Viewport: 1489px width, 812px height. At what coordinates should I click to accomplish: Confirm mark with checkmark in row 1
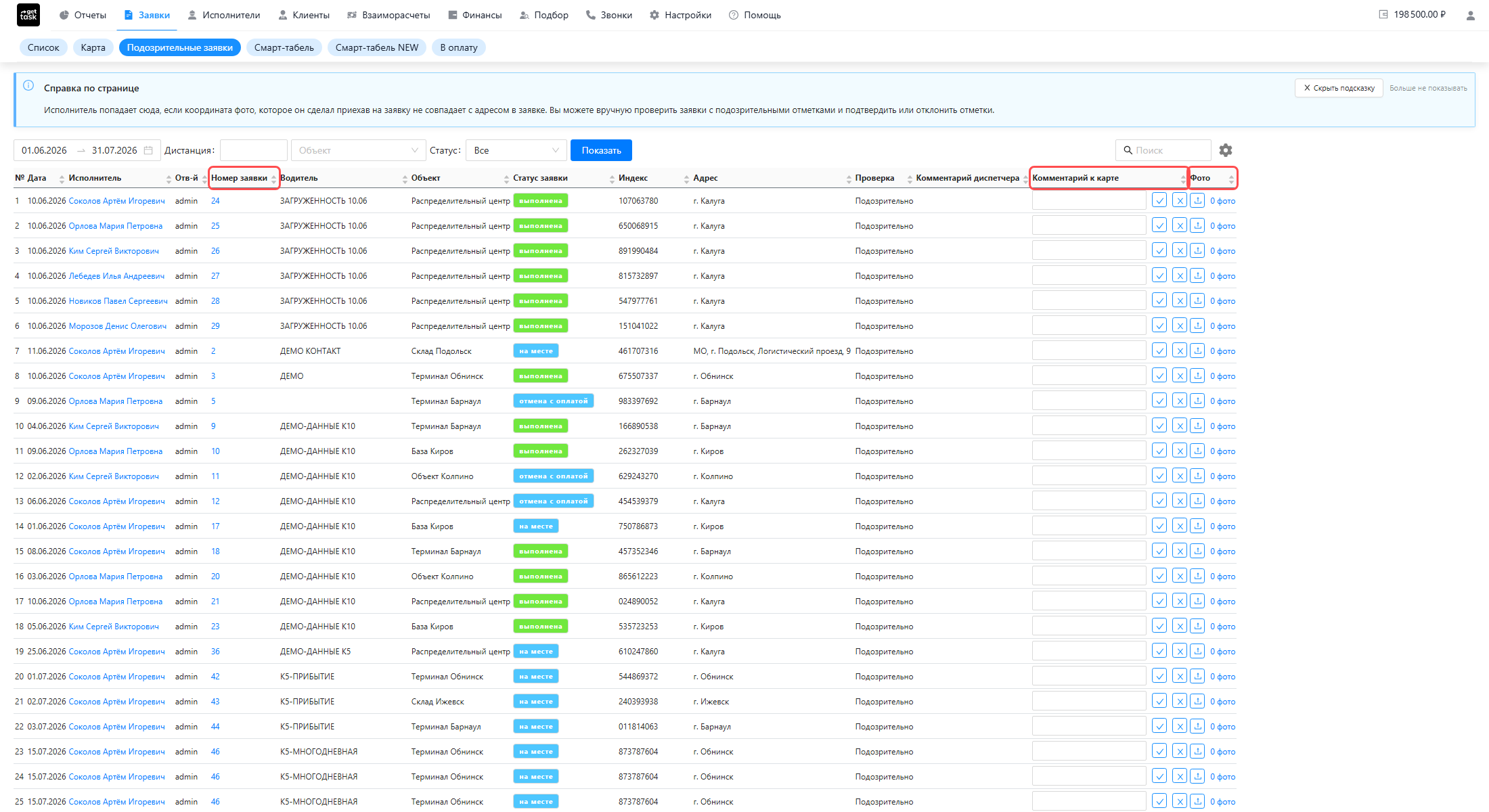point(1159,201)
